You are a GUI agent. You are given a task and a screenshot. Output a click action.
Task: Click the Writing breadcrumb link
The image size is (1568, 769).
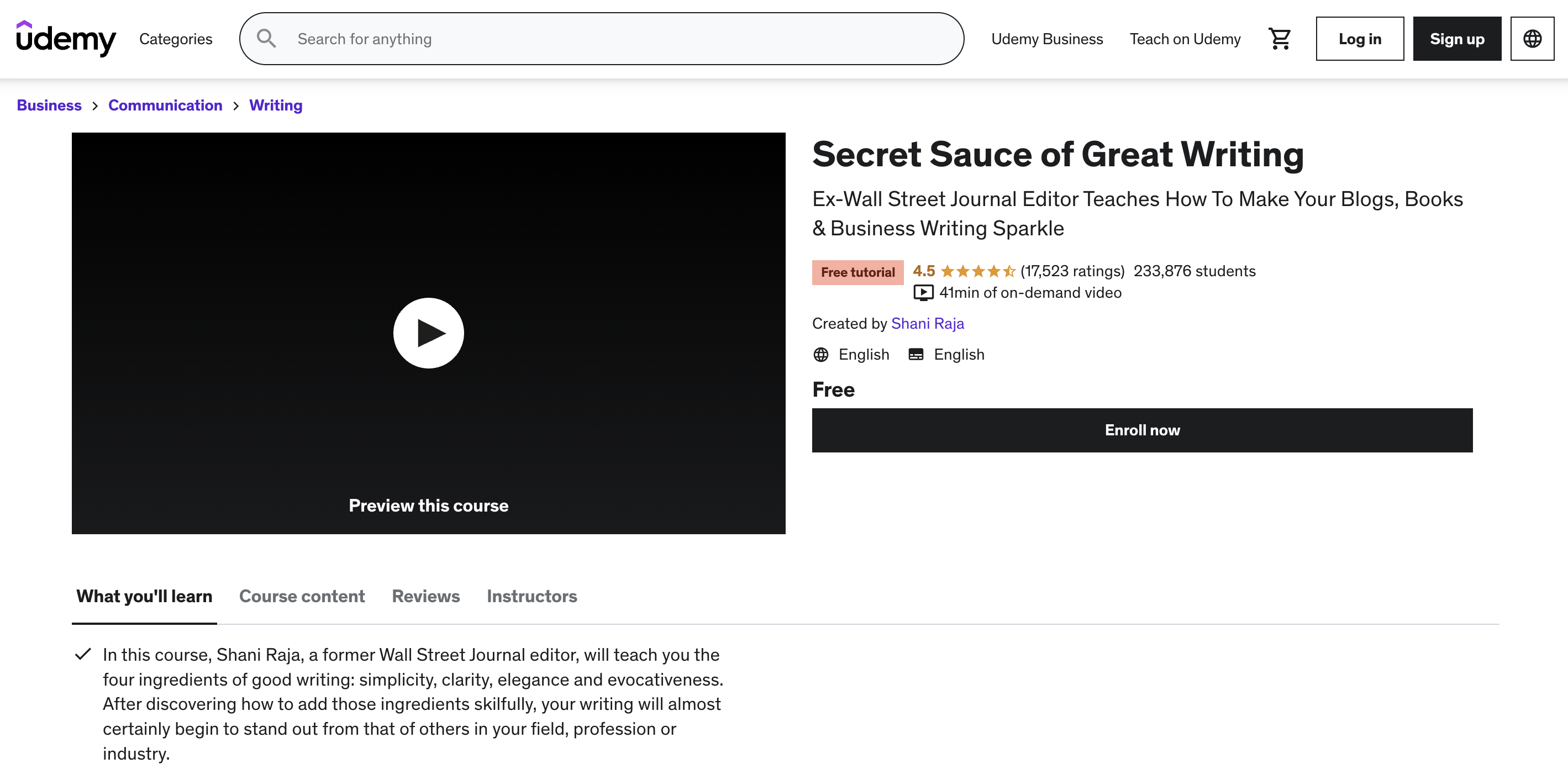275,104
